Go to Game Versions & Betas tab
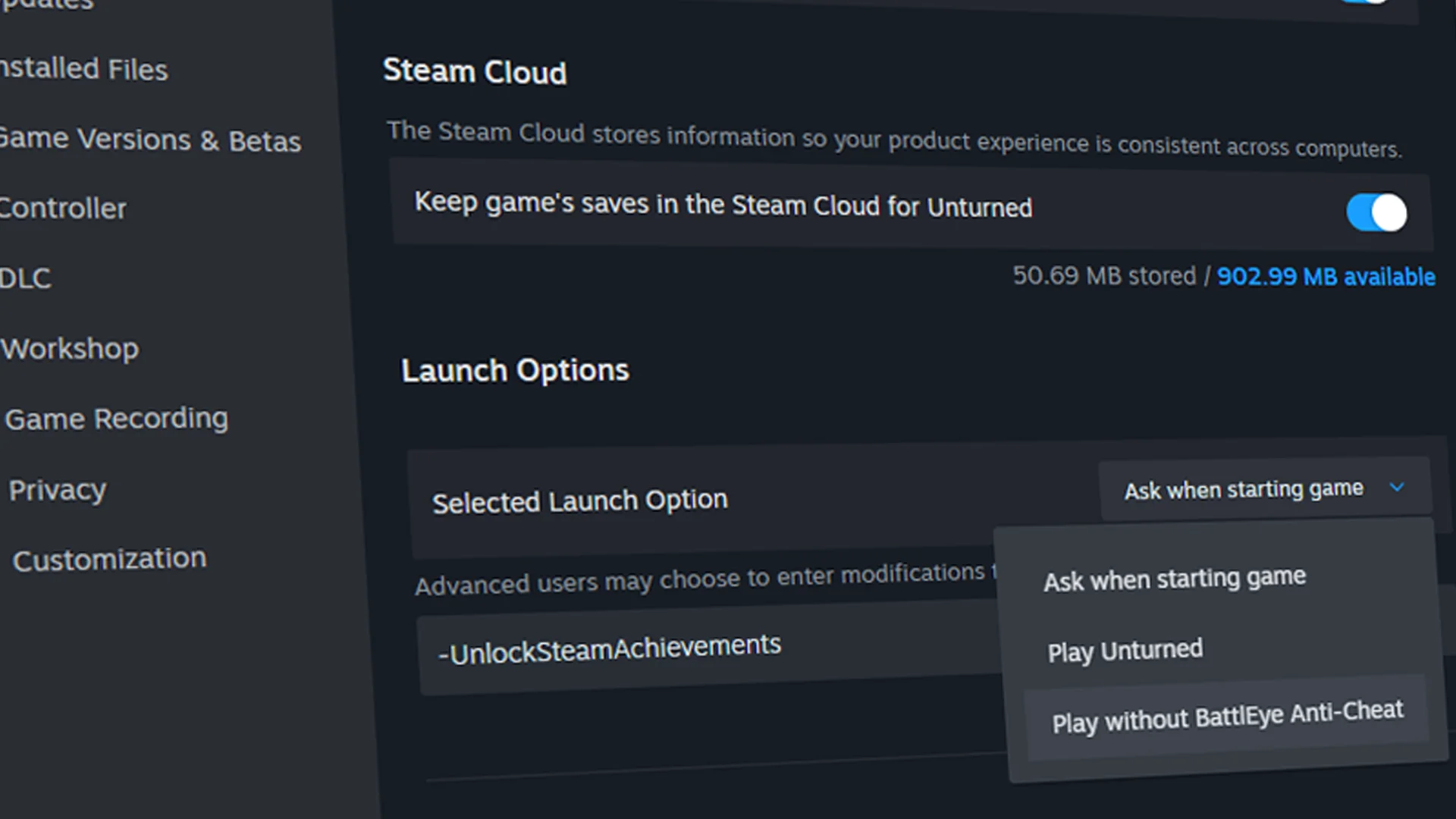 pos(150,140)
